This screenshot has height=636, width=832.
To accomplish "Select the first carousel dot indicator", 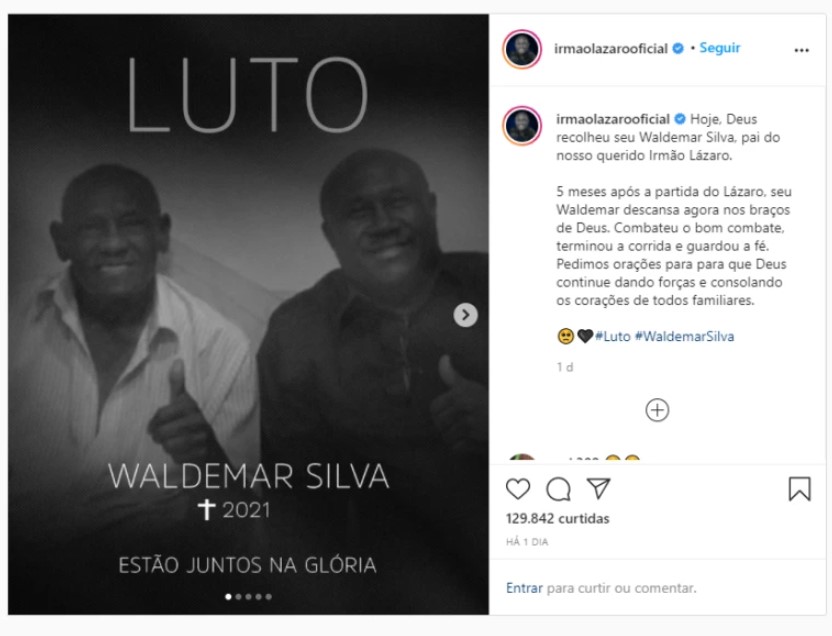I will [x=228, y=597].
